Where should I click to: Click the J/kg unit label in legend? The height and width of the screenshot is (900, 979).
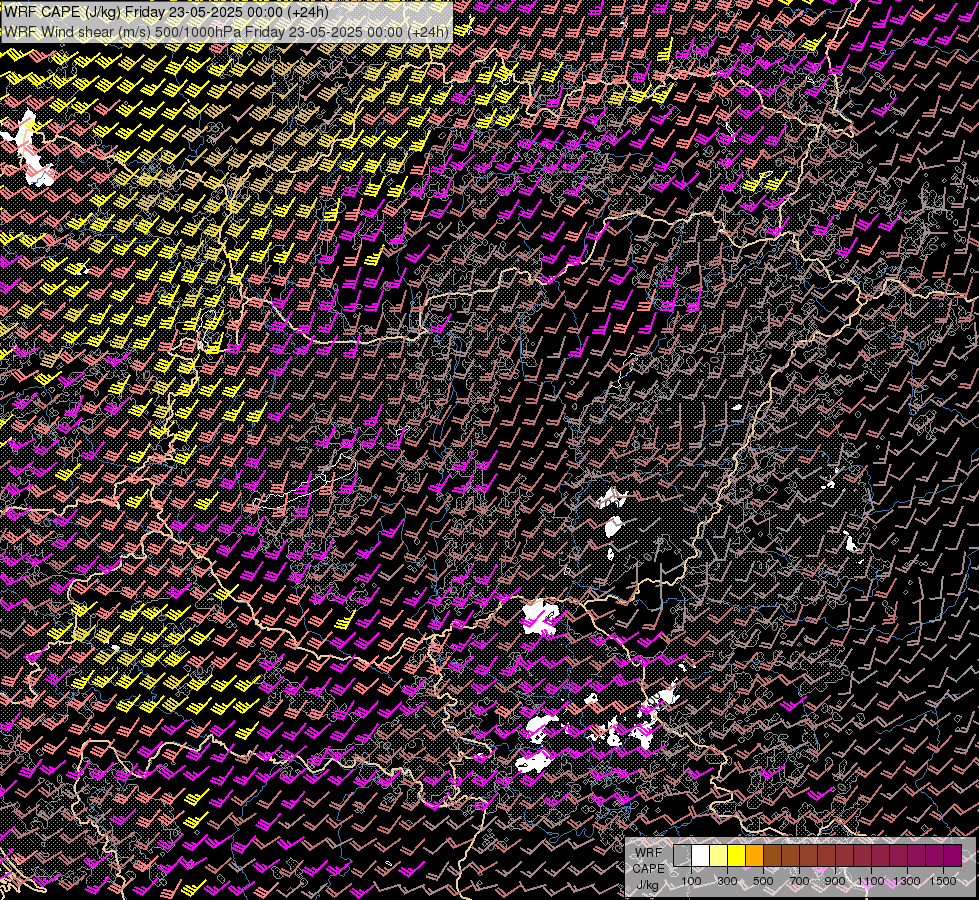click(x=647, y=885)
